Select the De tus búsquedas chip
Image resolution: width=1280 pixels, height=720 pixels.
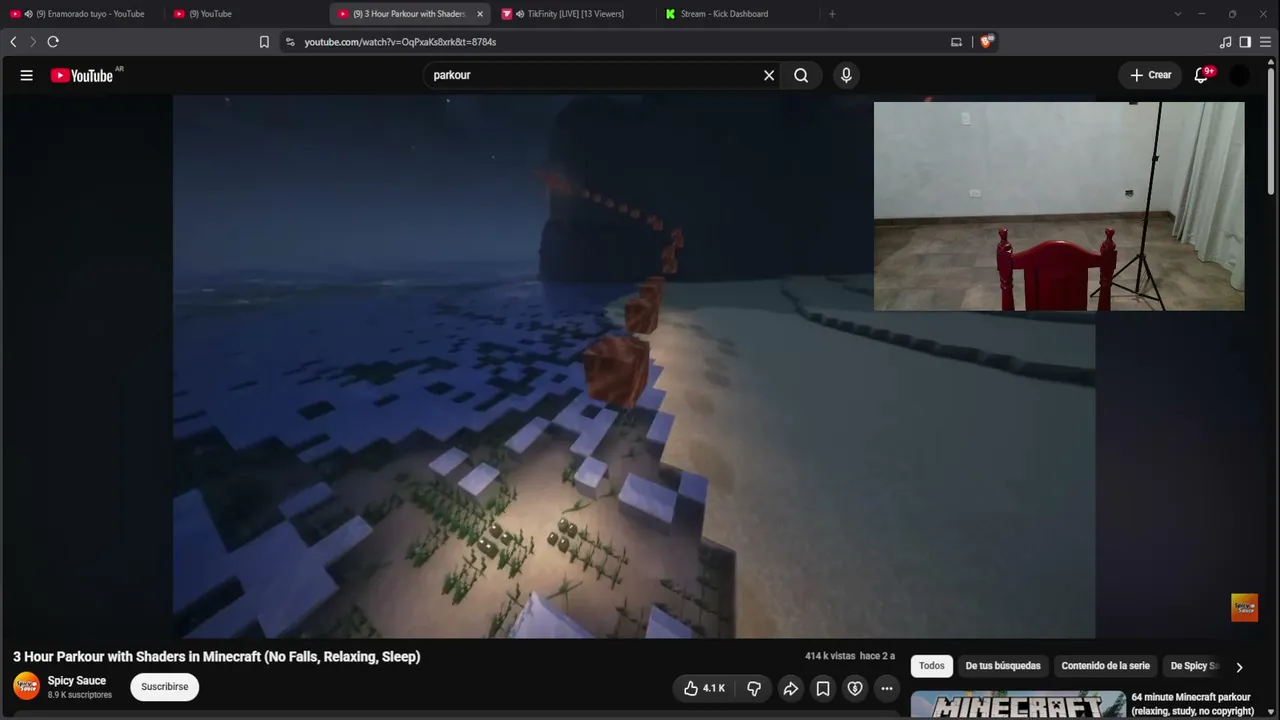click(x=1003, y=666)
